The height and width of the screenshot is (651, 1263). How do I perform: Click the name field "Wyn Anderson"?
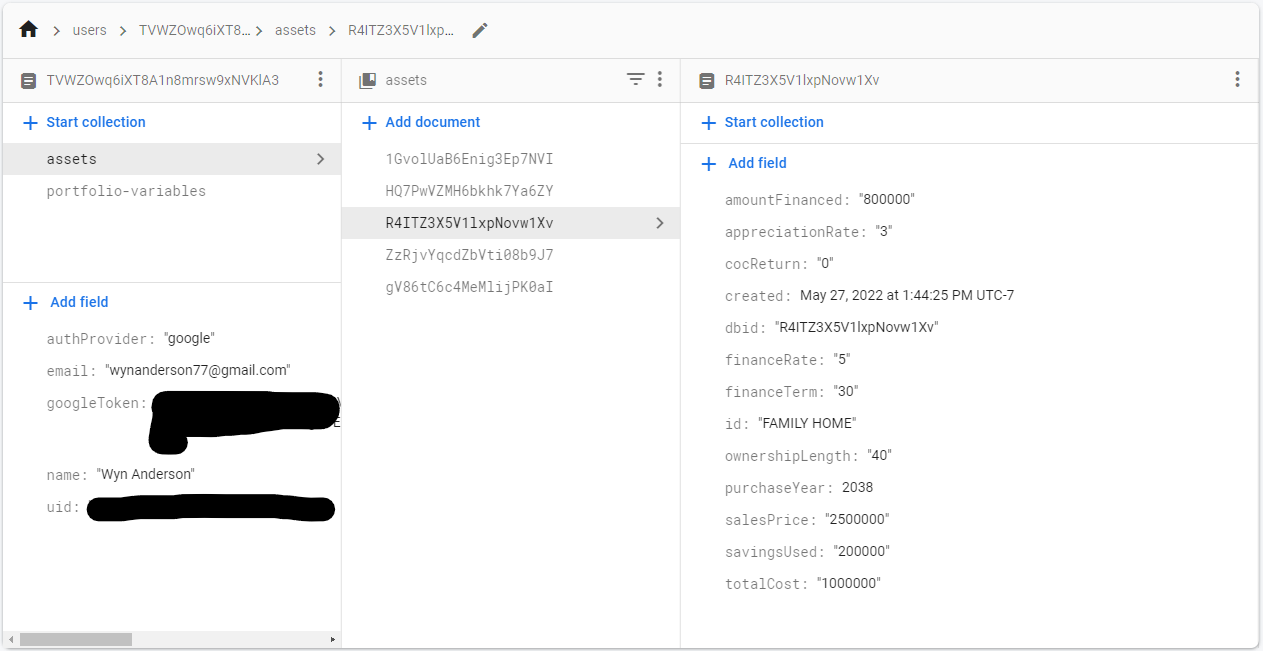[x=120, y=475]
